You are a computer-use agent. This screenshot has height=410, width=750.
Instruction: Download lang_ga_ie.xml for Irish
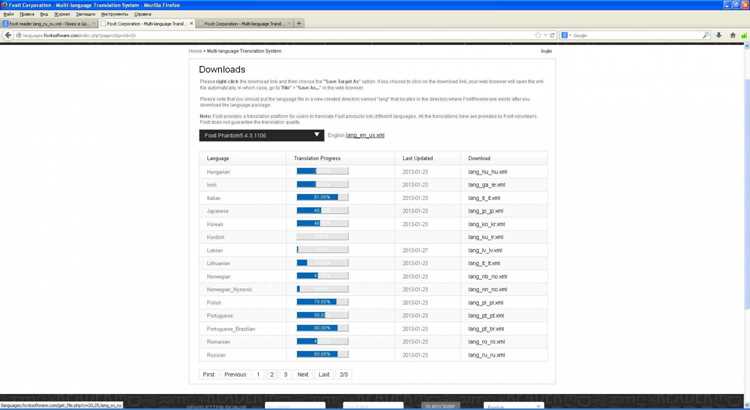point(486,185)
